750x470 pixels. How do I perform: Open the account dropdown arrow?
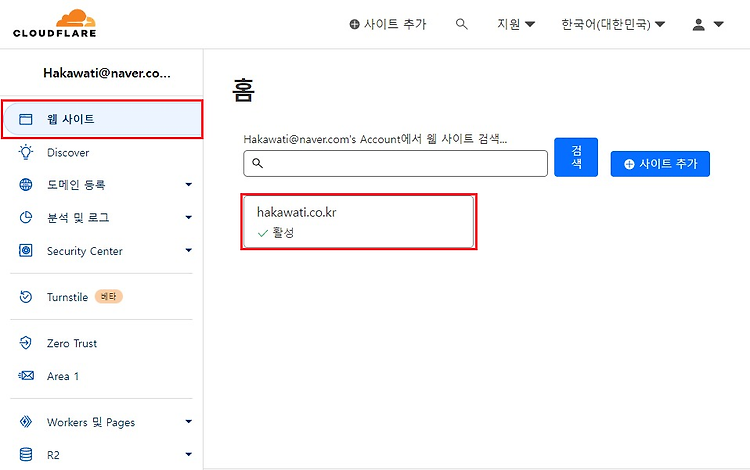pyautogui.click(x=718, y=24)
